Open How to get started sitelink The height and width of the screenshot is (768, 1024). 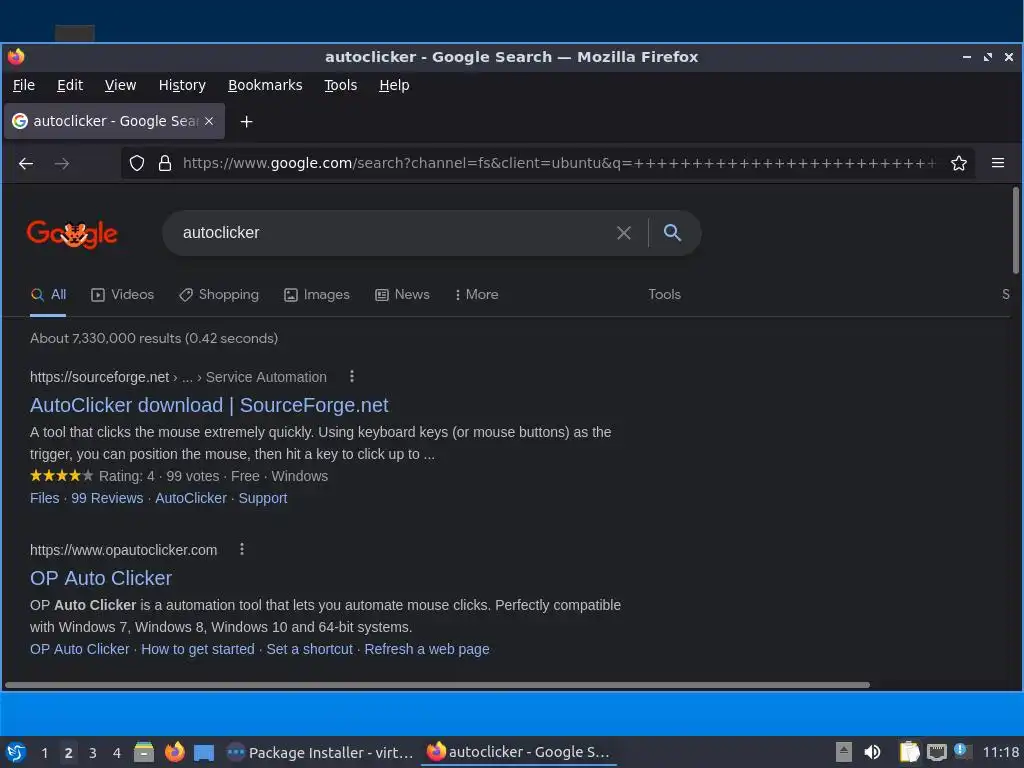(x=198, y=649)
